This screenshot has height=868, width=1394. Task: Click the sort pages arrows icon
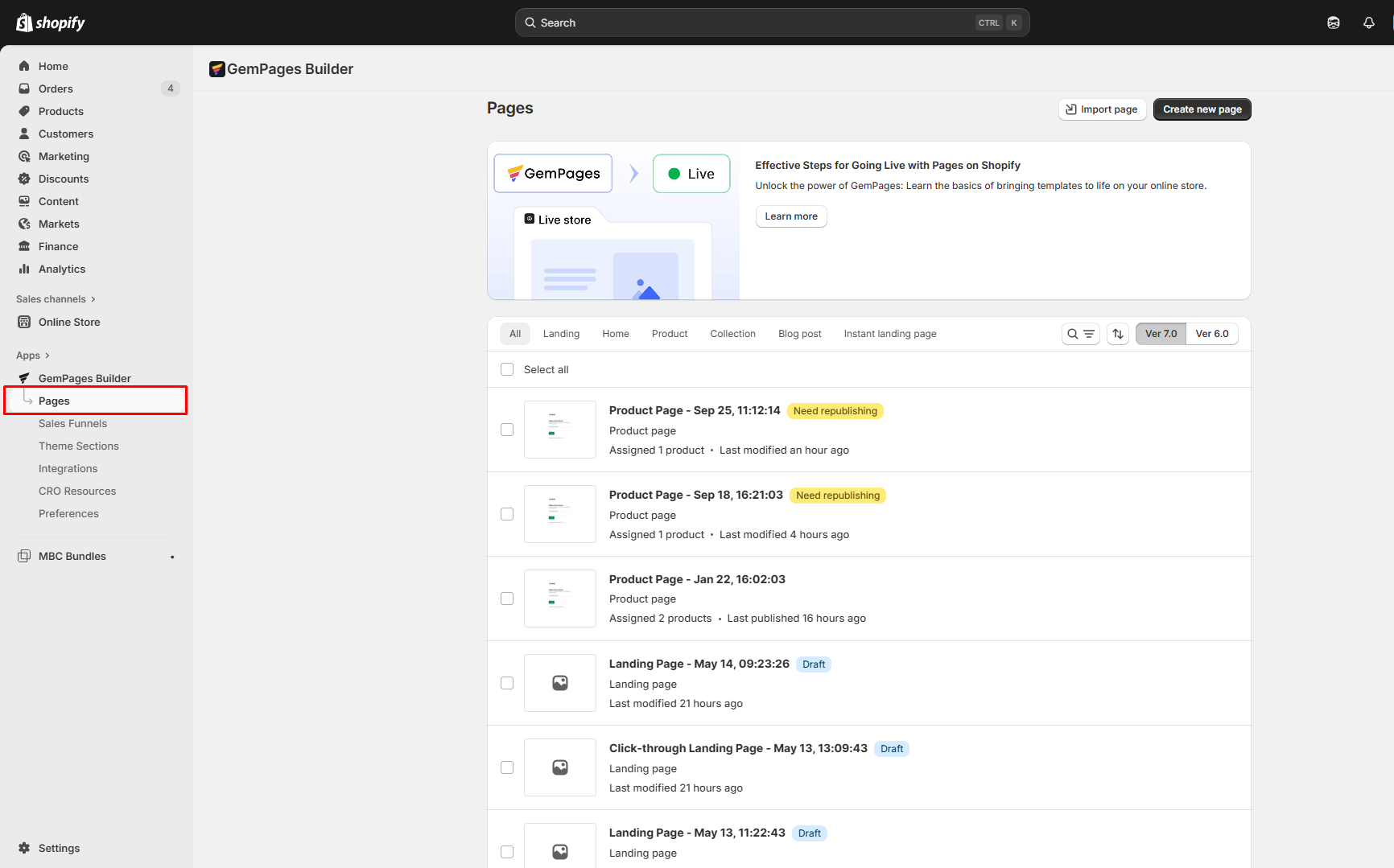click(x=1117, y=334)
